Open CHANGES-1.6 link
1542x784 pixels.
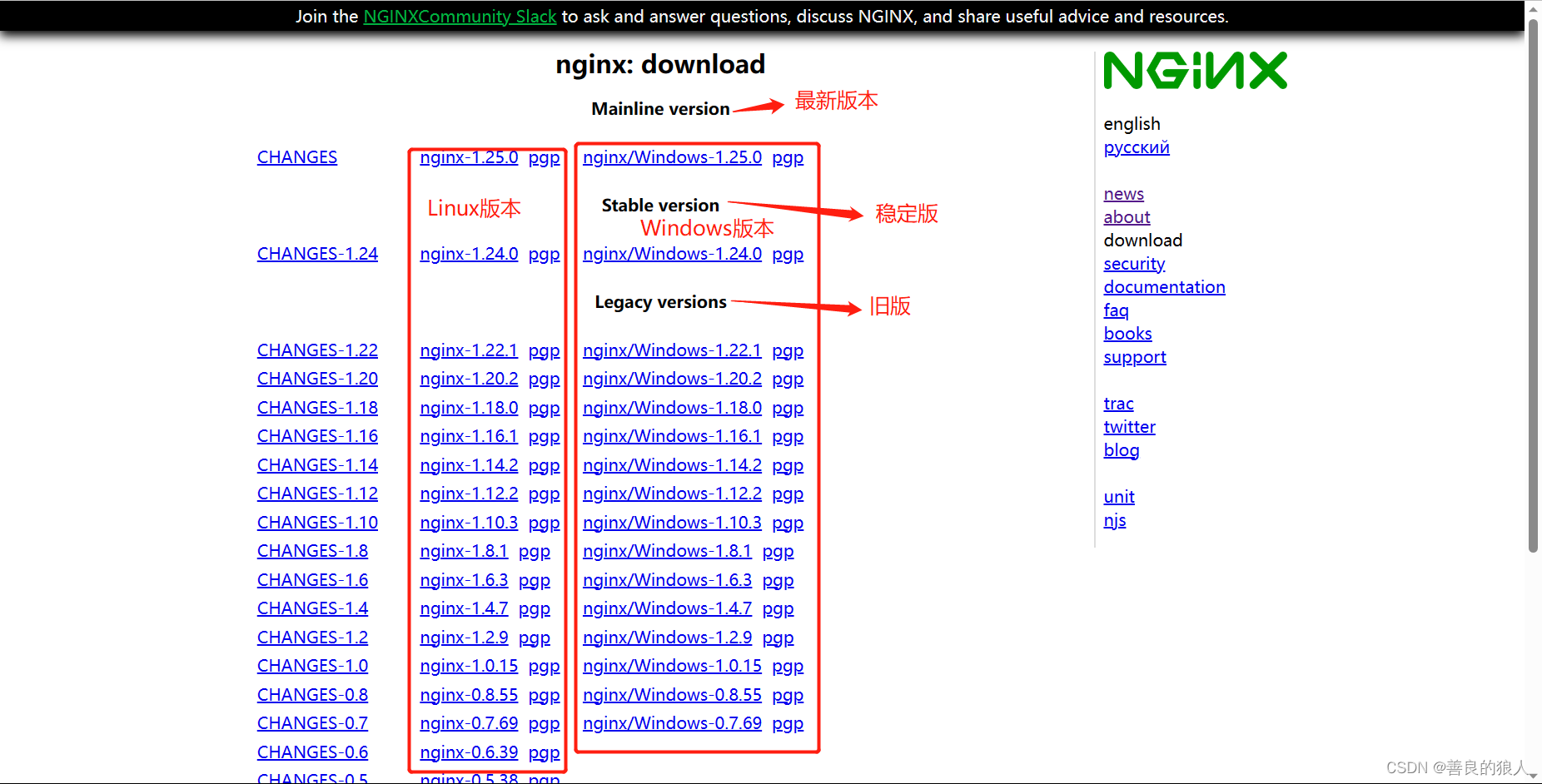tap(312, 580)
